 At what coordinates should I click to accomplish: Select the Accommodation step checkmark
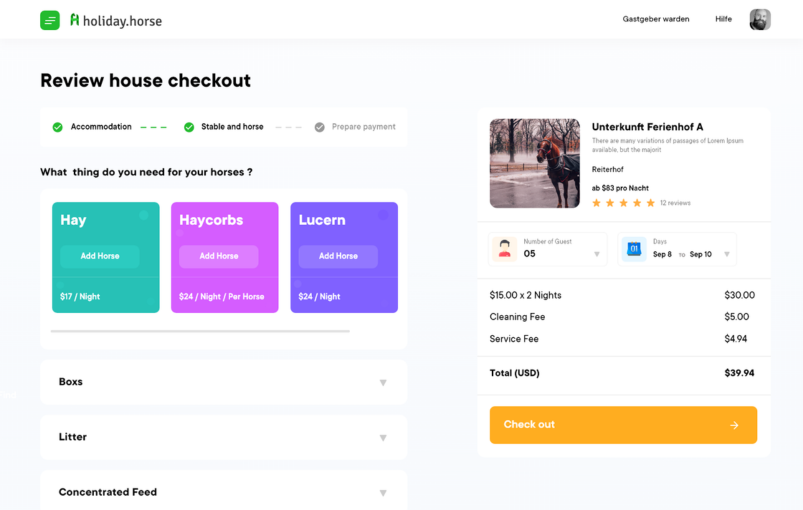[x=58, y=127]
